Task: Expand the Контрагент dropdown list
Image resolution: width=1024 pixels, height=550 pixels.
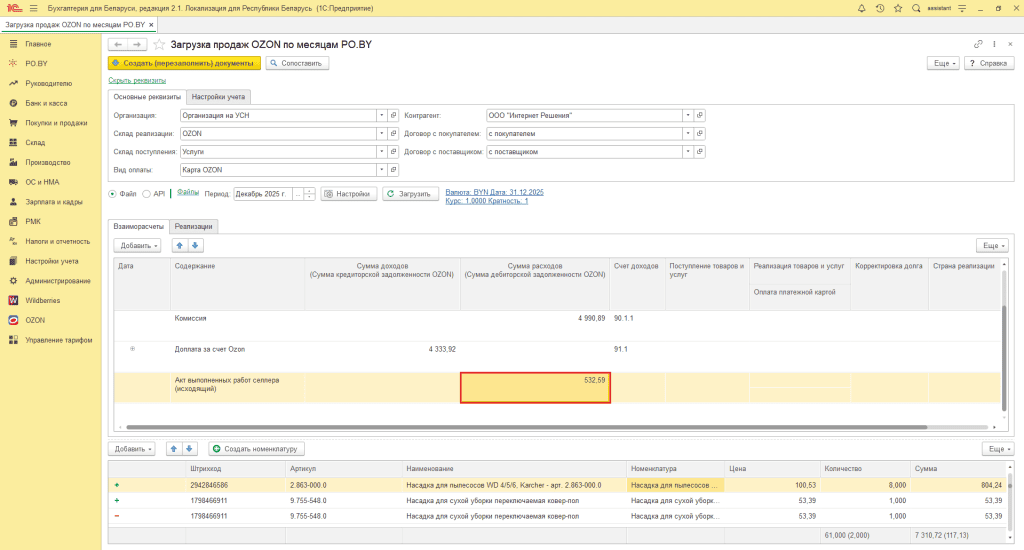Action: 688,115
